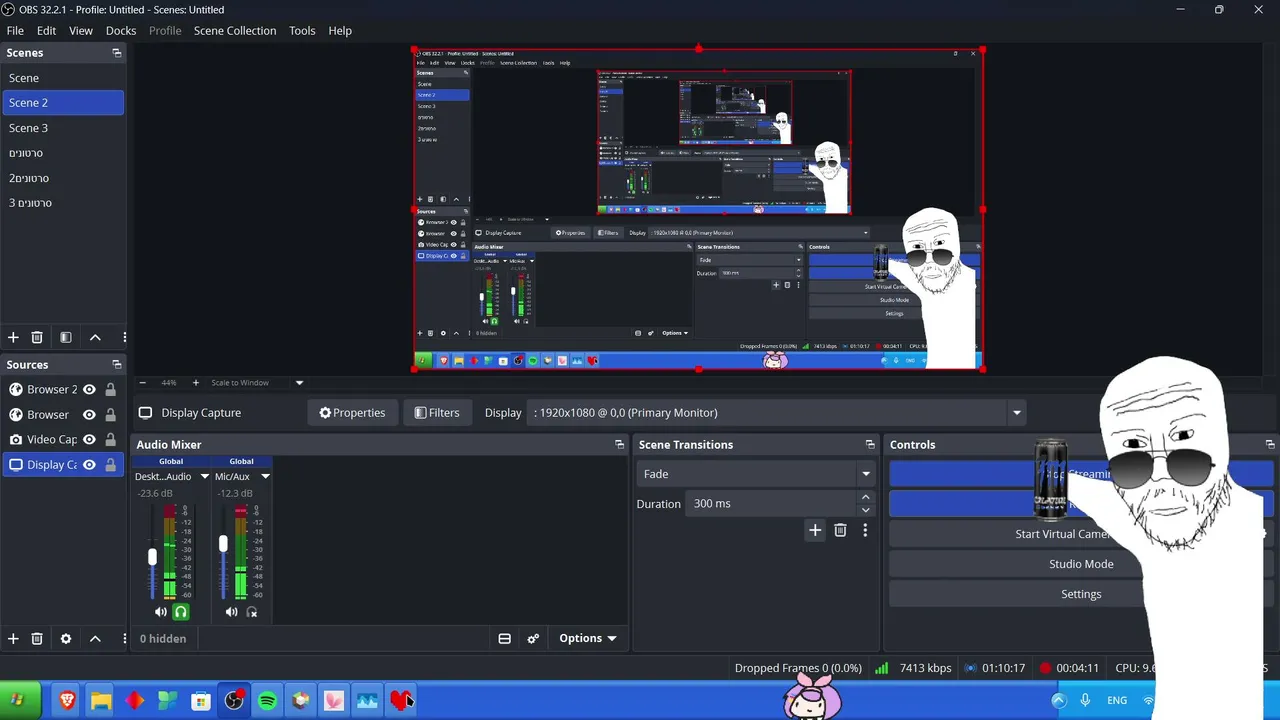Hide the Video Capture source
This screenshot has width=1280, height=720.
pos(89,440)
